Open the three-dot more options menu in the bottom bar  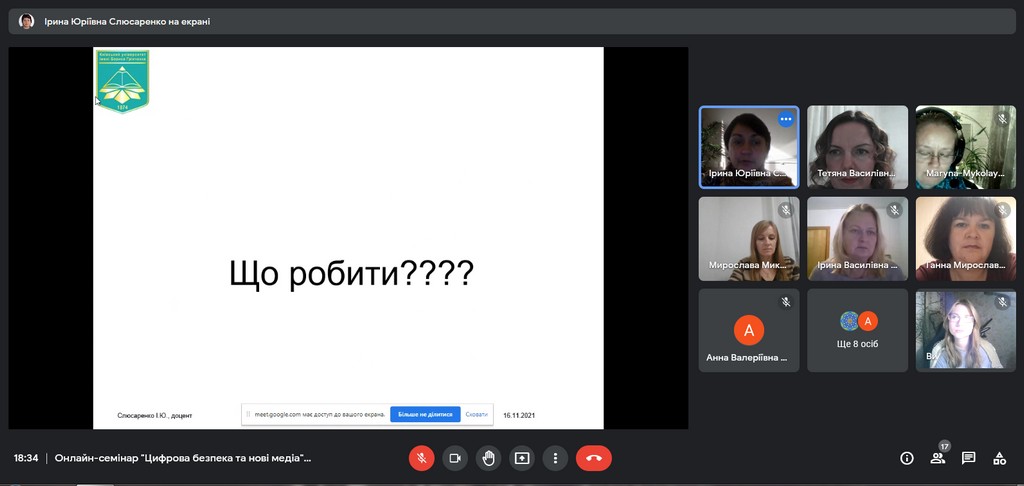pos(555,458)
